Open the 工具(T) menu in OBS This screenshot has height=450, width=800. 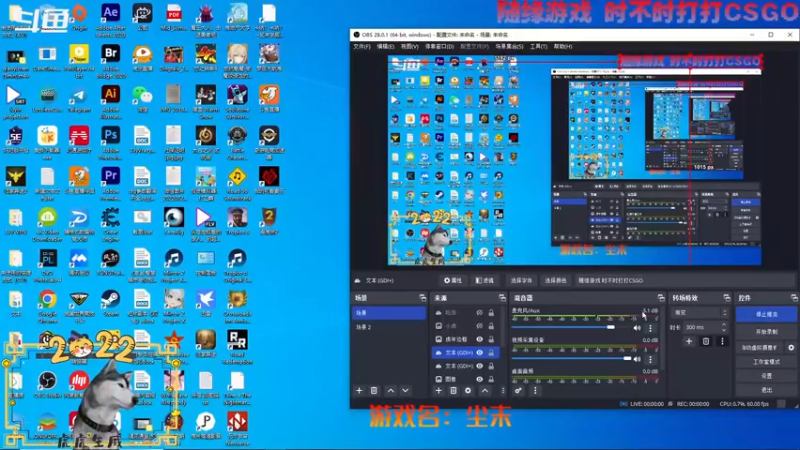coord(538,46)
